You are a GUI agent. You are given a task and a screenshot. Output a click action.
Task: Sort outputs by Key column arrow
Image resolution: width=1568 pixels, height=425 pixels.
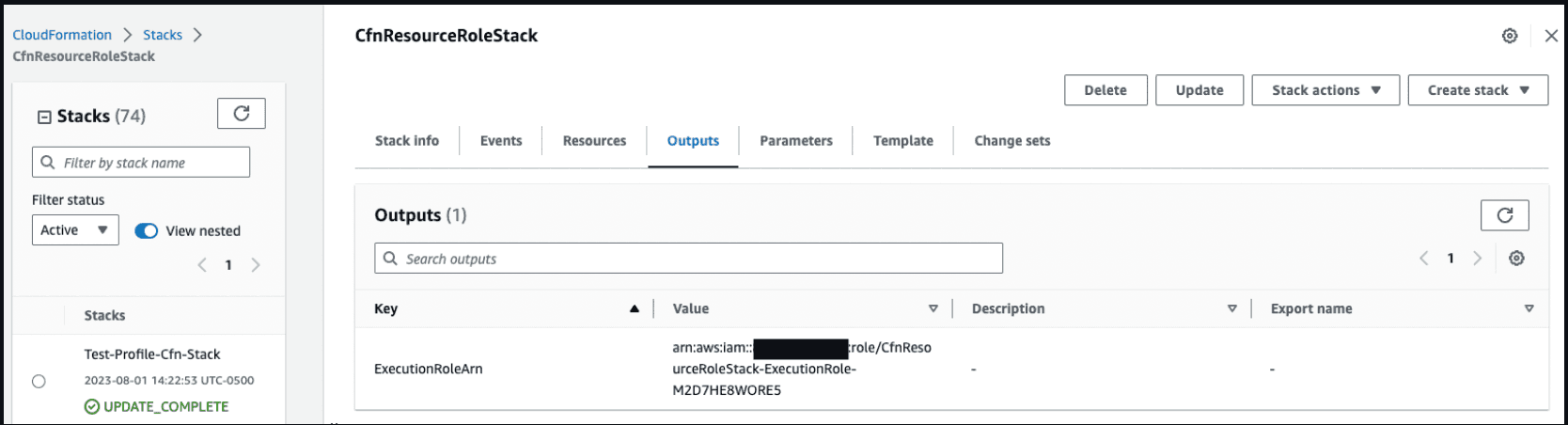coord(635,308)
